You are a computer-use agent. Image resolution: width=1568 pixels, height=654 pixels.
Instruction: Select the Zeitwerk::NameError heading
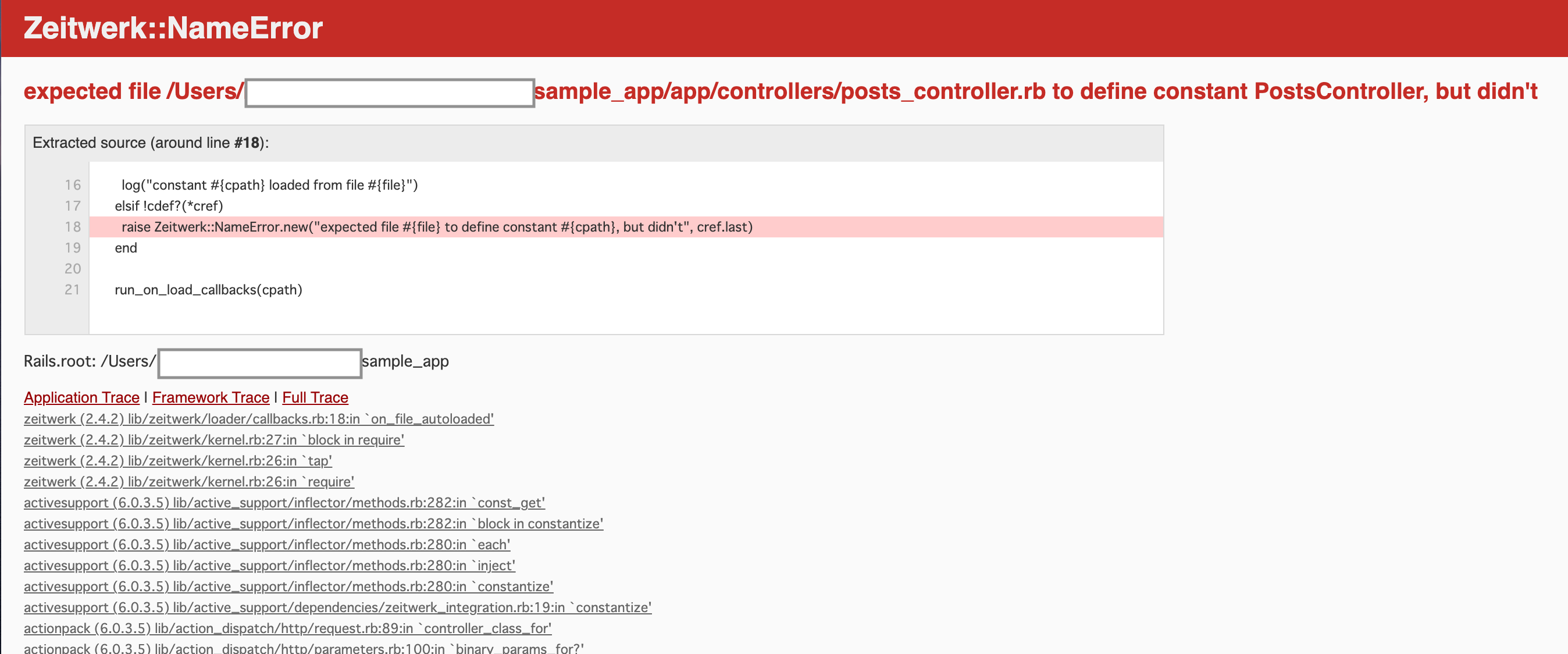[173, 28]
